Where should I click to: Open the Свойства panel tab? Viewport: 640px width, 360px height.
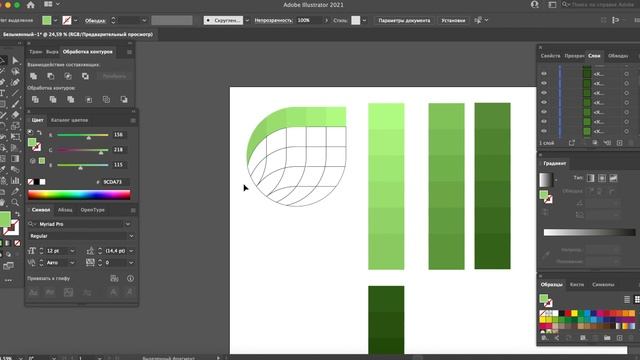(550, 56)
